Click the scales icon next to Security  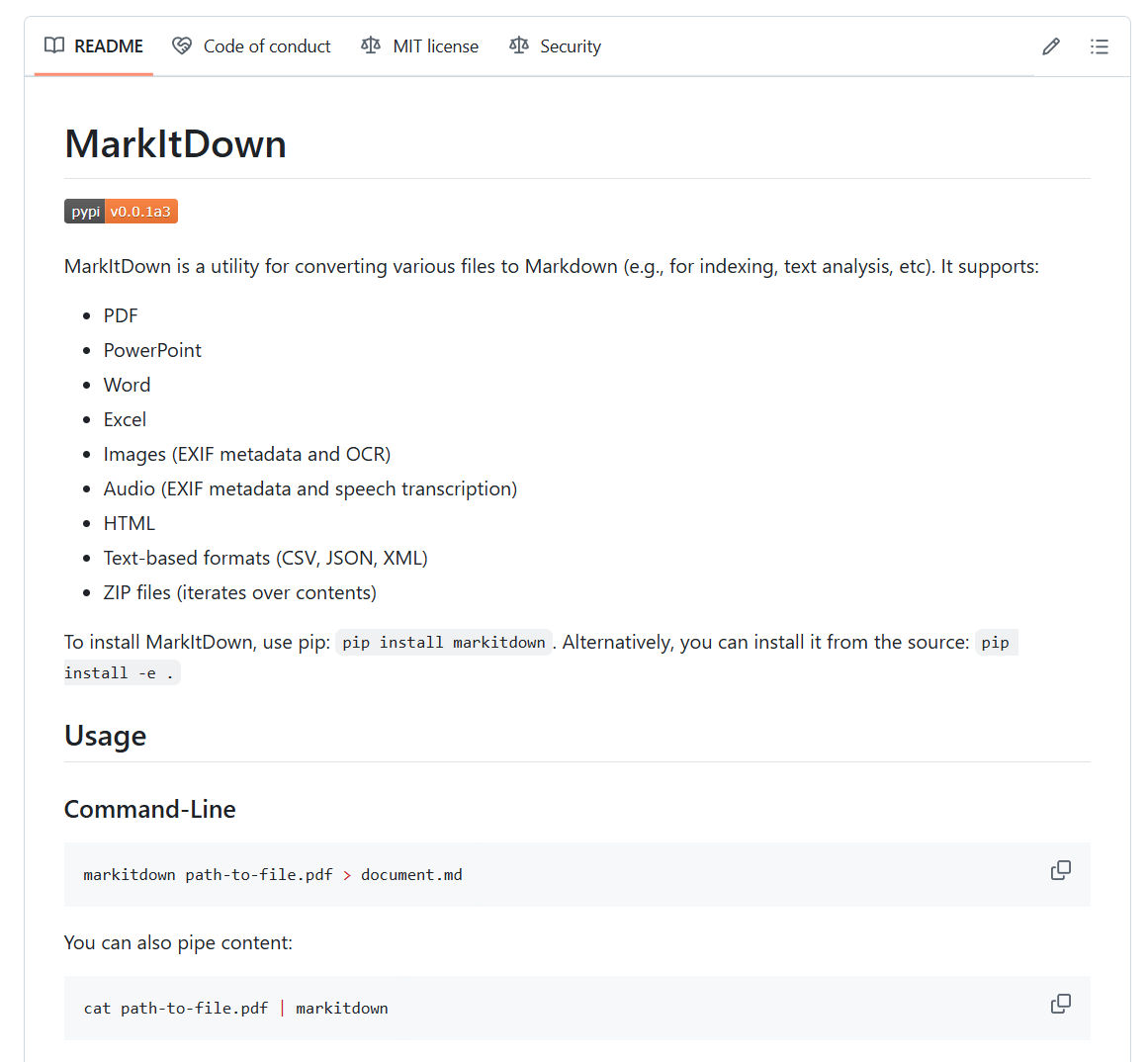coord(518,45)
